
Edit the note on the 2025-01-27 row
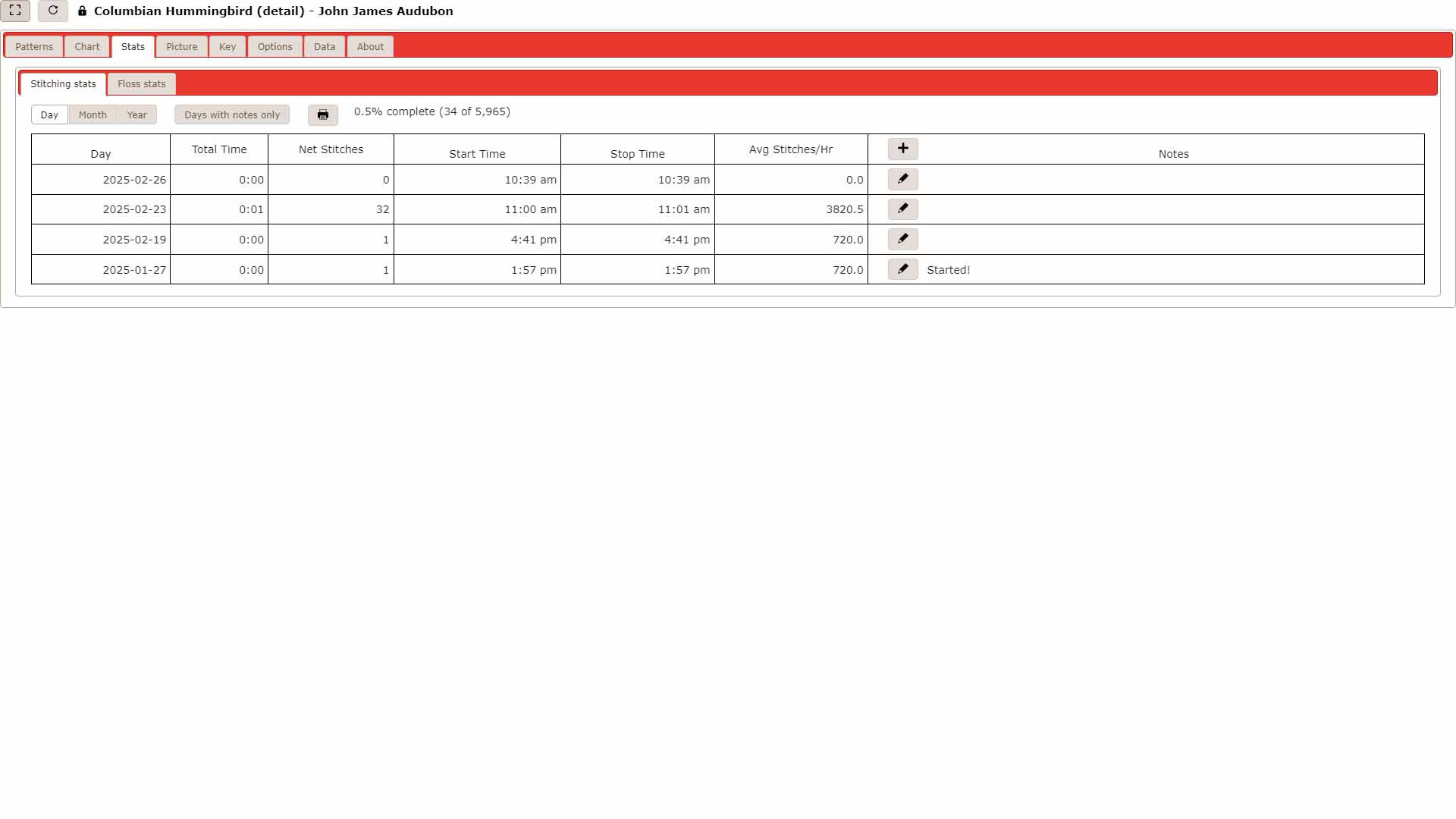click(902, 269)
